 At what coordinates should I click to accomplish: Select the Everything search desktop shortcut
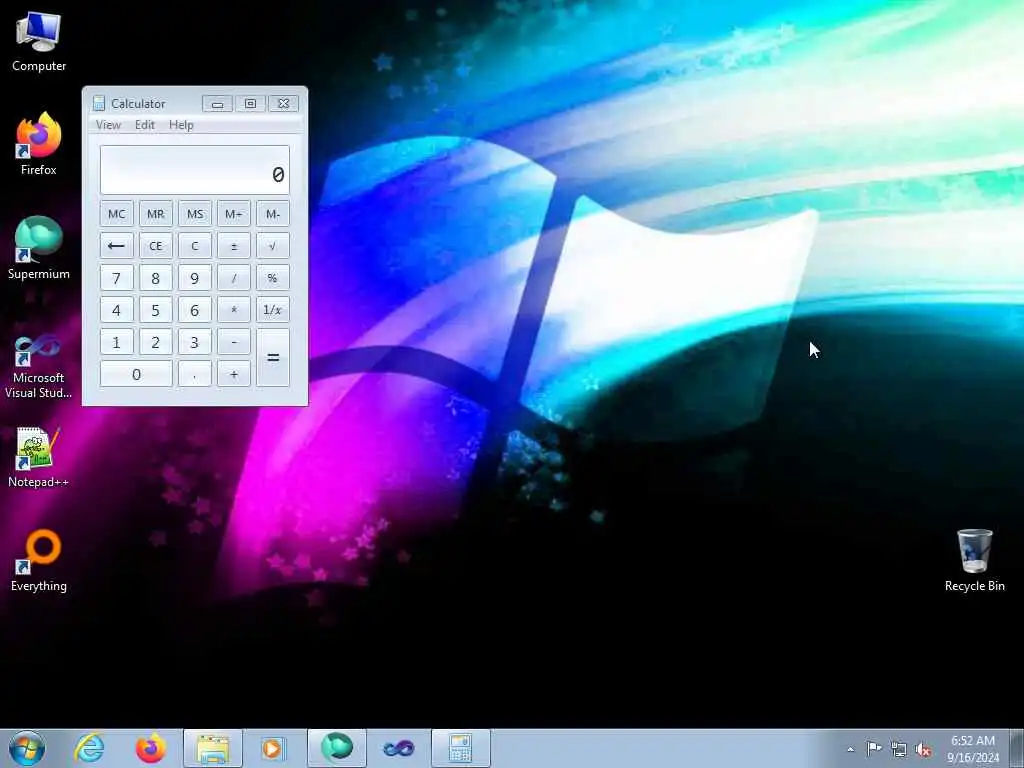click(x=39, y=561)
